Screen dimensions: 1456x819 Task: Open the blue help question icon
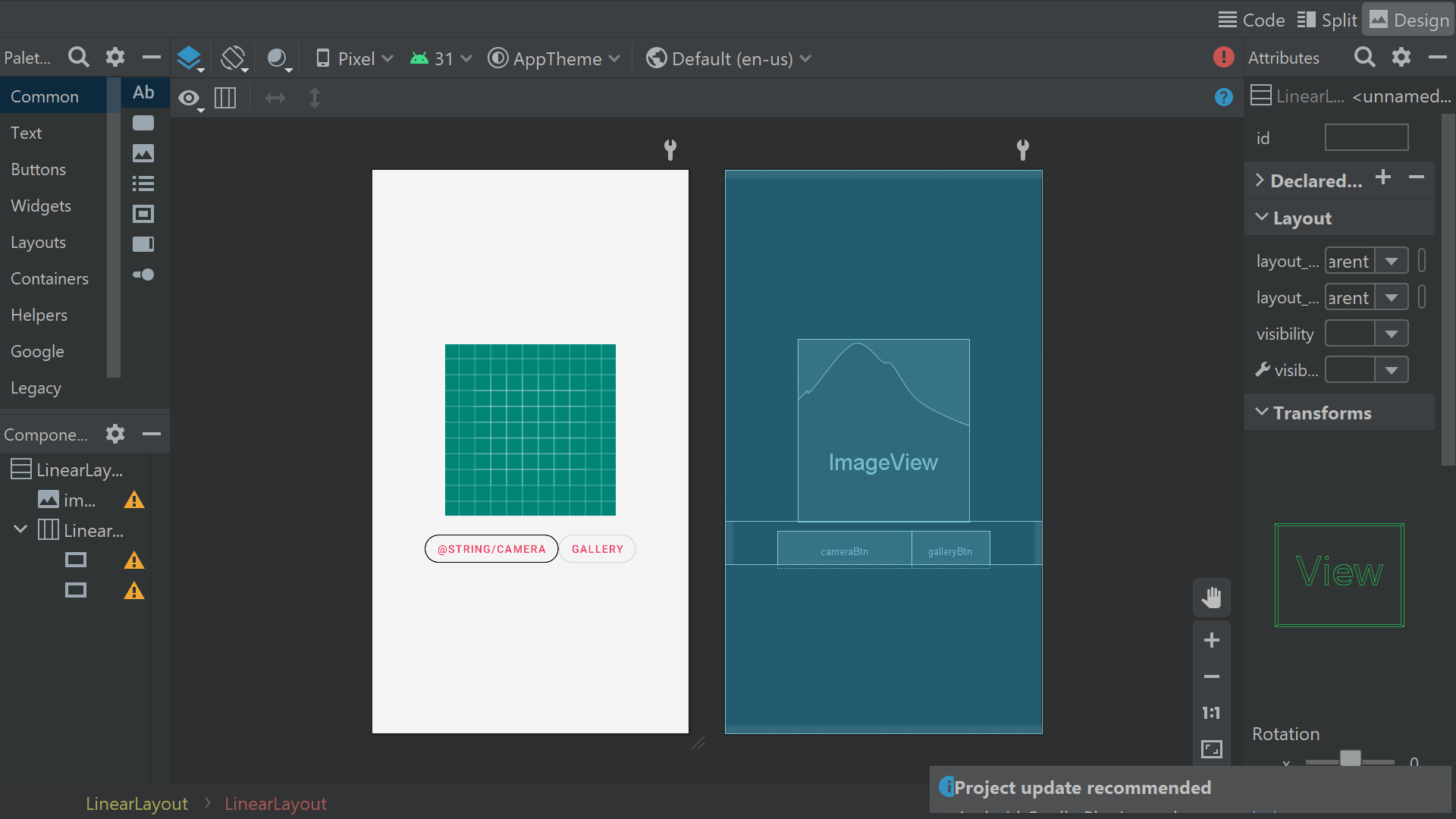tap(1223, 97)
